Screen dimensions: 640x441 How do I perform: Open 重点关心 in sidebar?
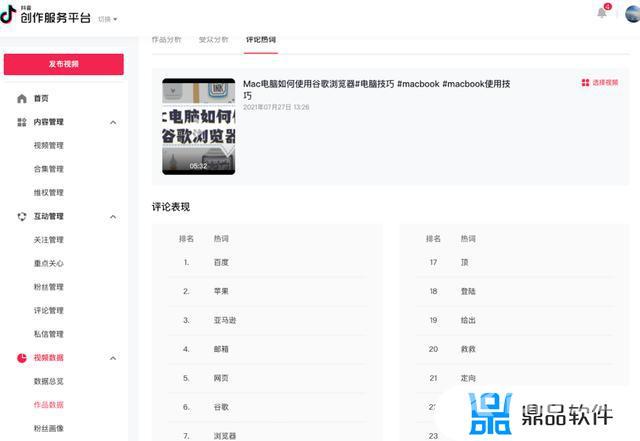pyautogui.click(x=49, y=263)
